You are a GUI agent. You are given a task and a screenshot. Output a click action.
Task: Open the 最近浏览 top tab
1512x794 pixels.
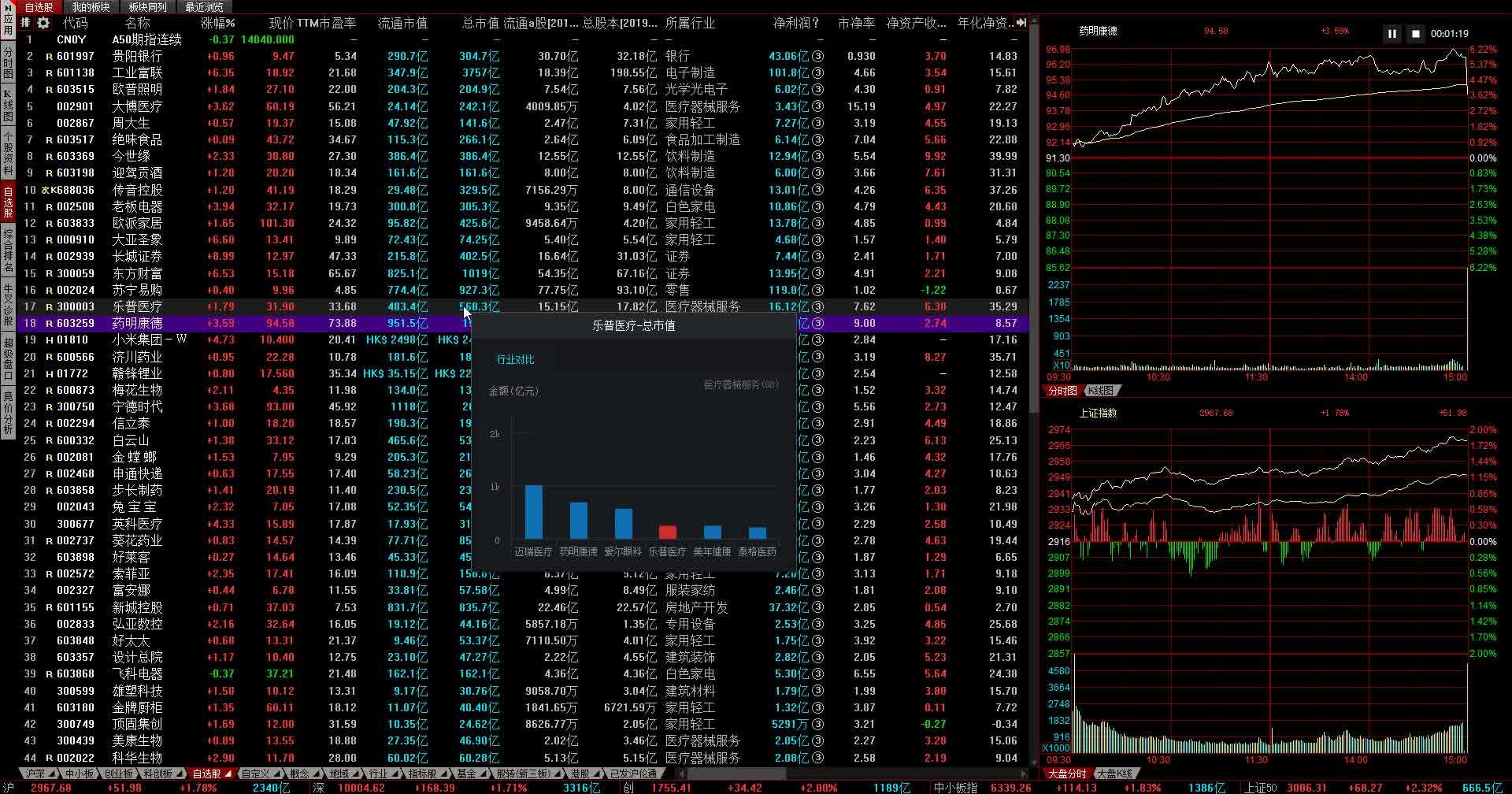pos(205,7)
